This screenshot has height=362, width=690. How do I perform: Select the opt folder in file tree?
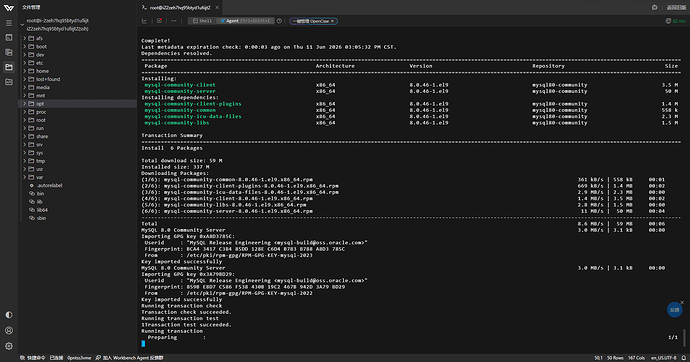point(78,104)
